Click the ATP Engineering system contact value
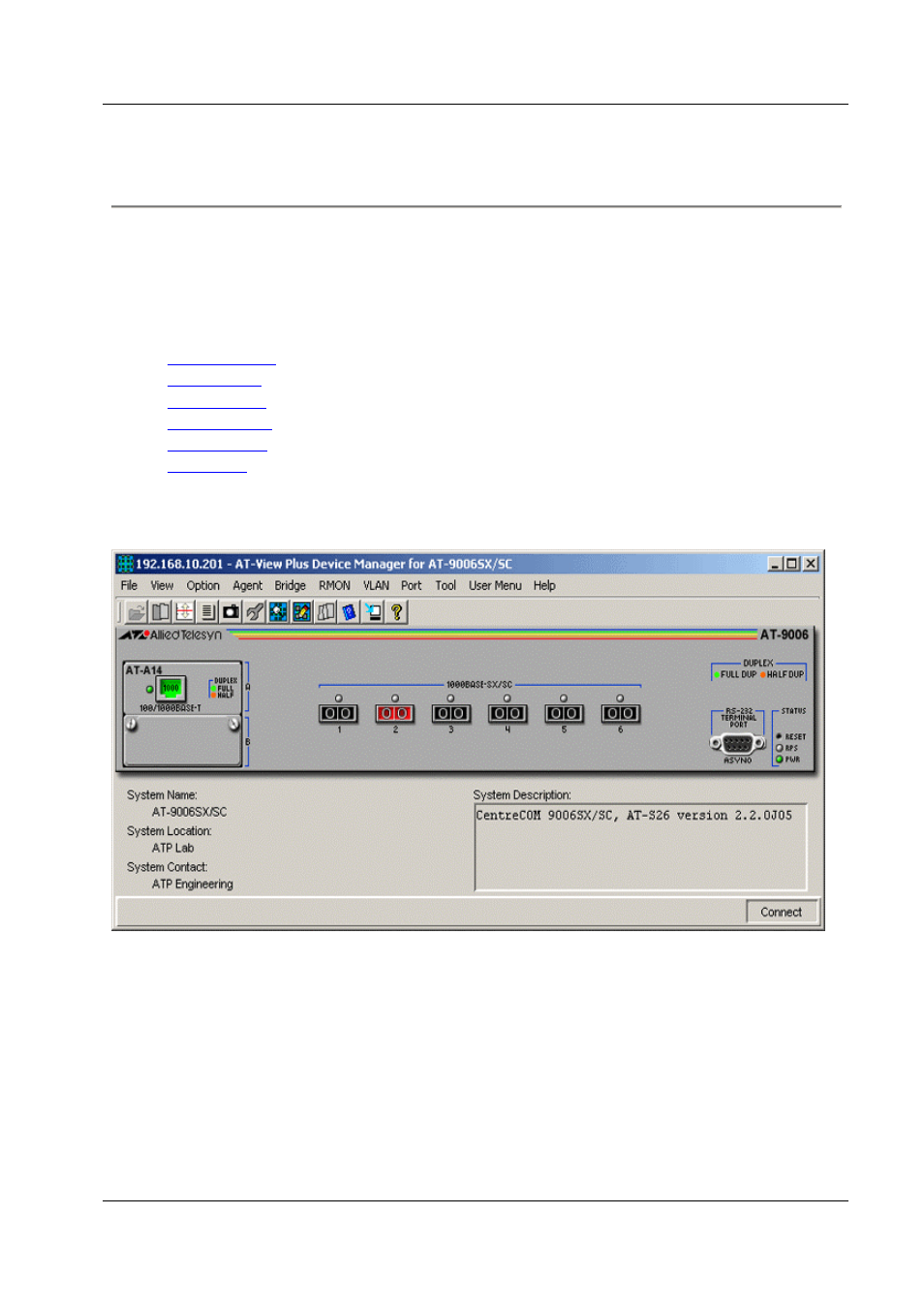This screenshot has height=1308, width=924. [x=193, y=884]
